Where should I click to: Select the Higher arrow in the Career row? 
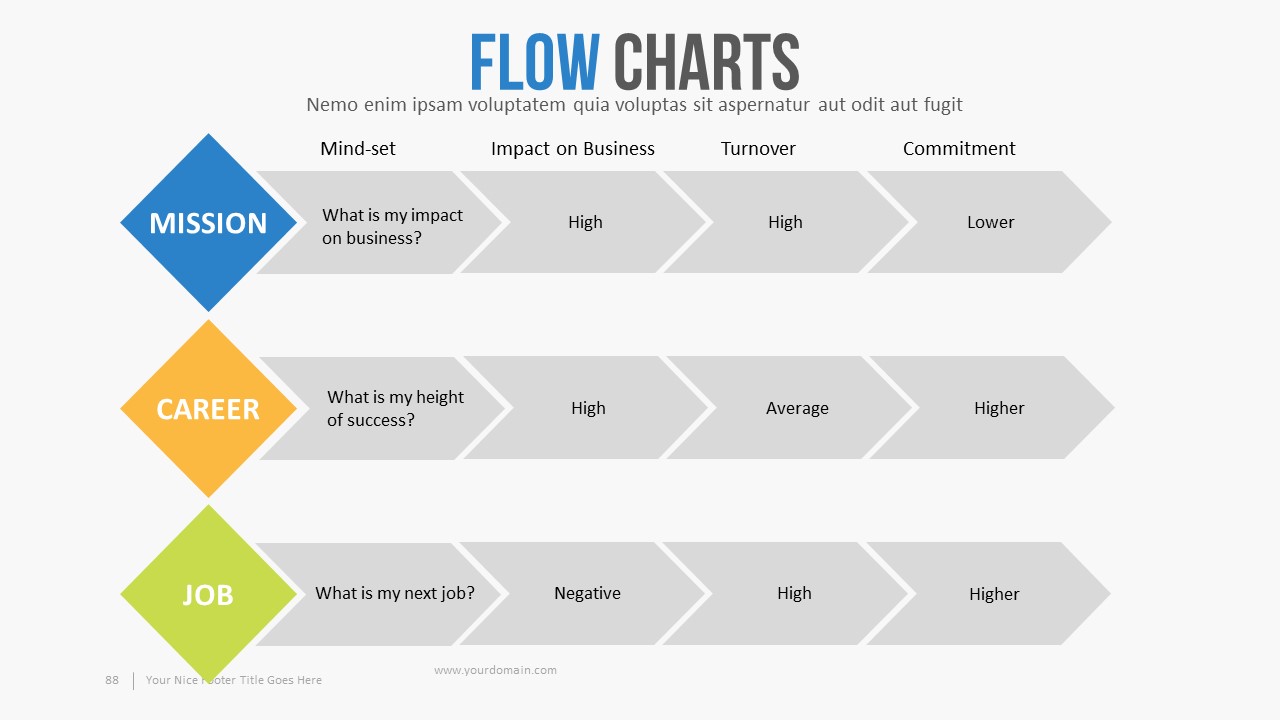point(999,408)
